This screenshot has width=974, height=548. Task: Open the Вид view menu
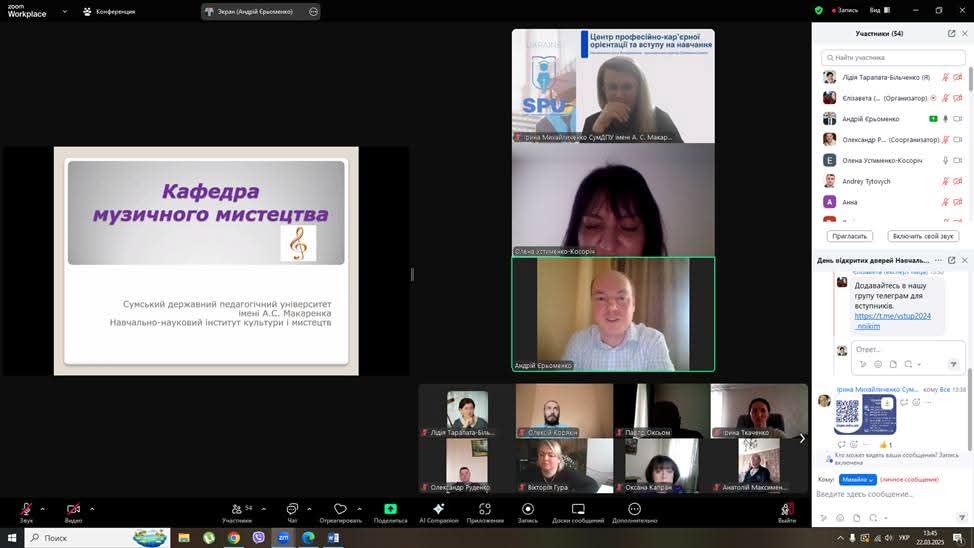(x=880, y=11)
